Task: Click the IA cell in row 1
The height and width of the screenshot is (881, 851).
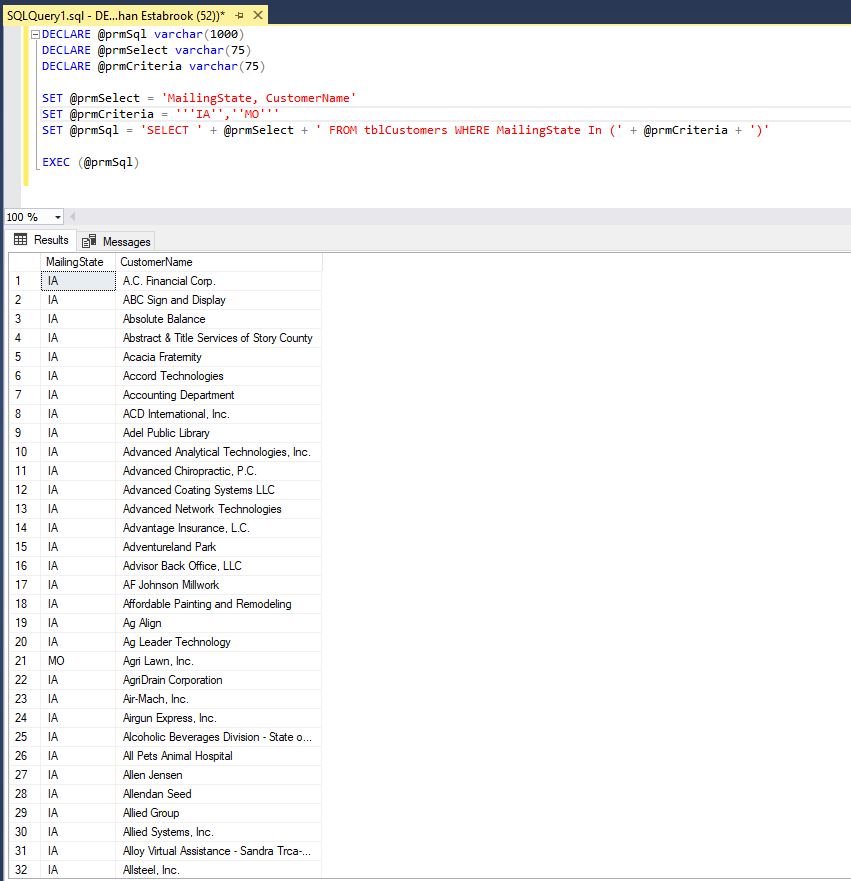Action: (78, 281)
